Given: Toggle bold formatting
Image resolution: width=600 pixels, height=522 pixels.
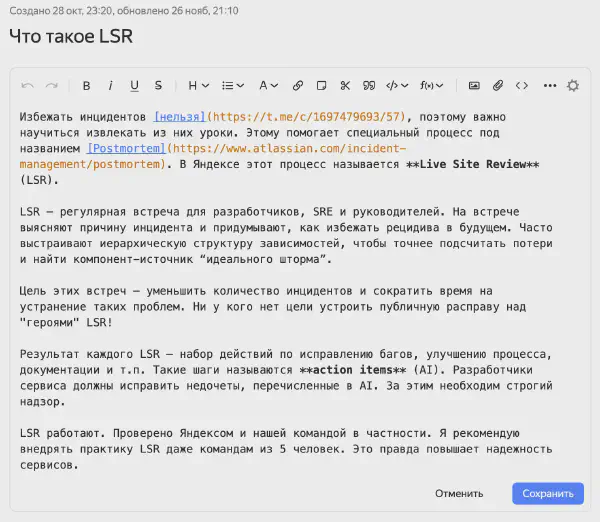Looking at the screenshot, I should coord(86,86).
